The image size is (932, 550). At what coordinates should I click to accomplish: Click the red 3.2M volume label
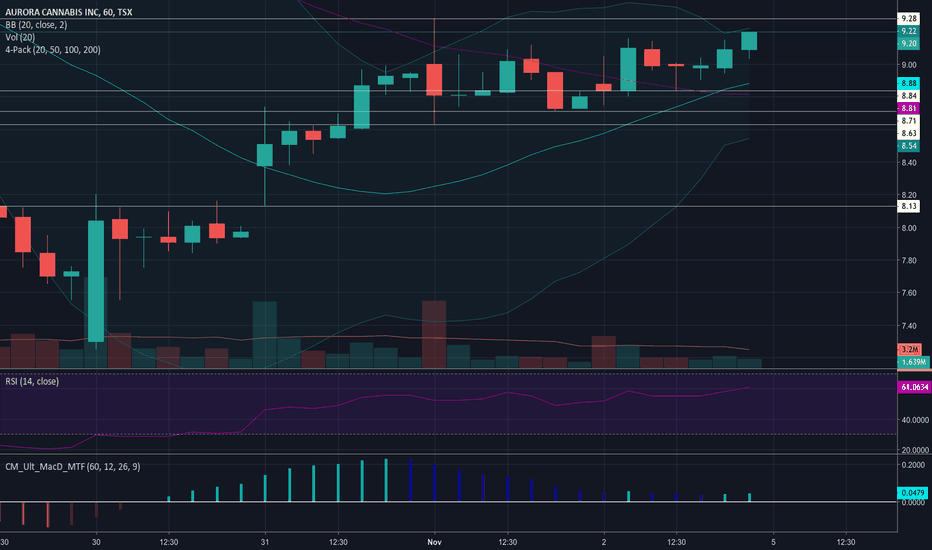point(909,350)
